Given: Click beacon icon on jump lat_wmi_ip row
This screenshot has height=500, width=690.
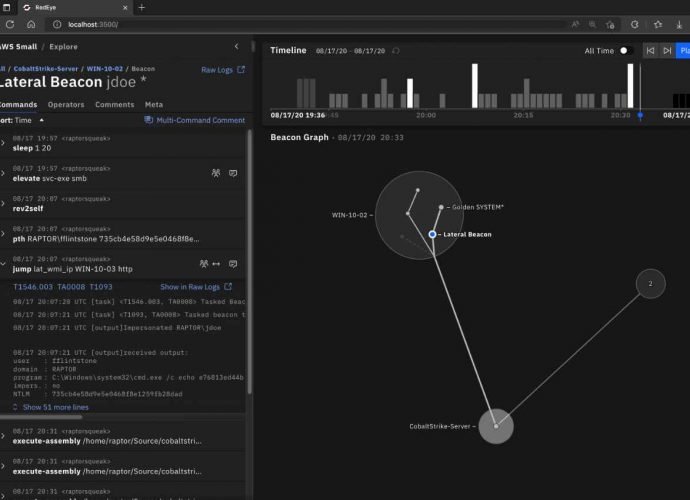Looking at the screenshot, I should click(203, 264).
